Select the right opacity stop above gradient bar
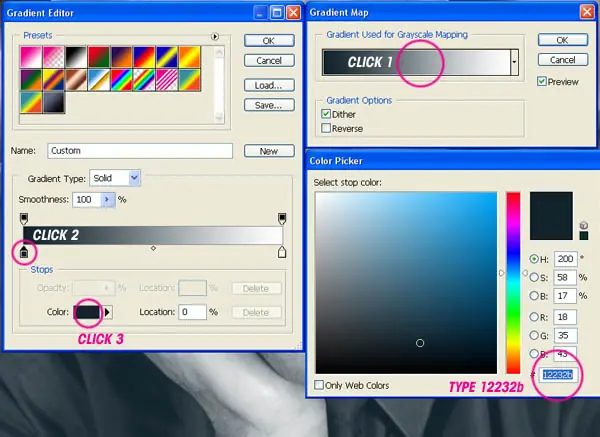The width and height of the screenshot is (600, 437). pyautogui.click(x=282, y=218)
